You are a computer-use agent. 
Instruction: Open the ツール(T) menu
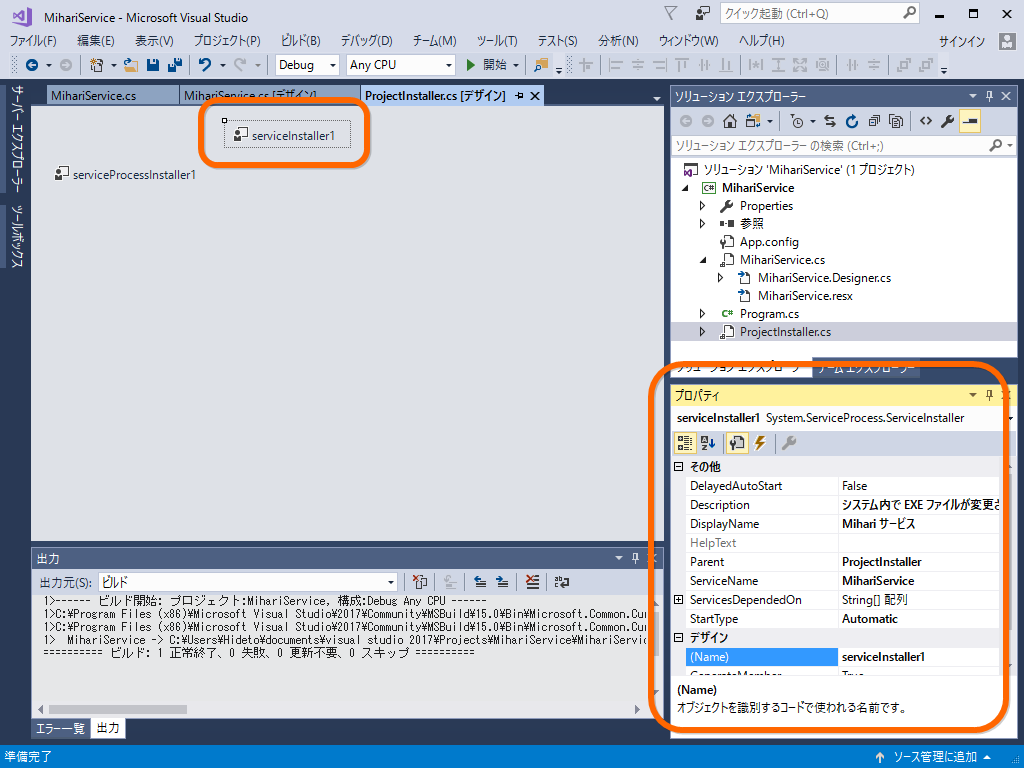coord(497,40)
